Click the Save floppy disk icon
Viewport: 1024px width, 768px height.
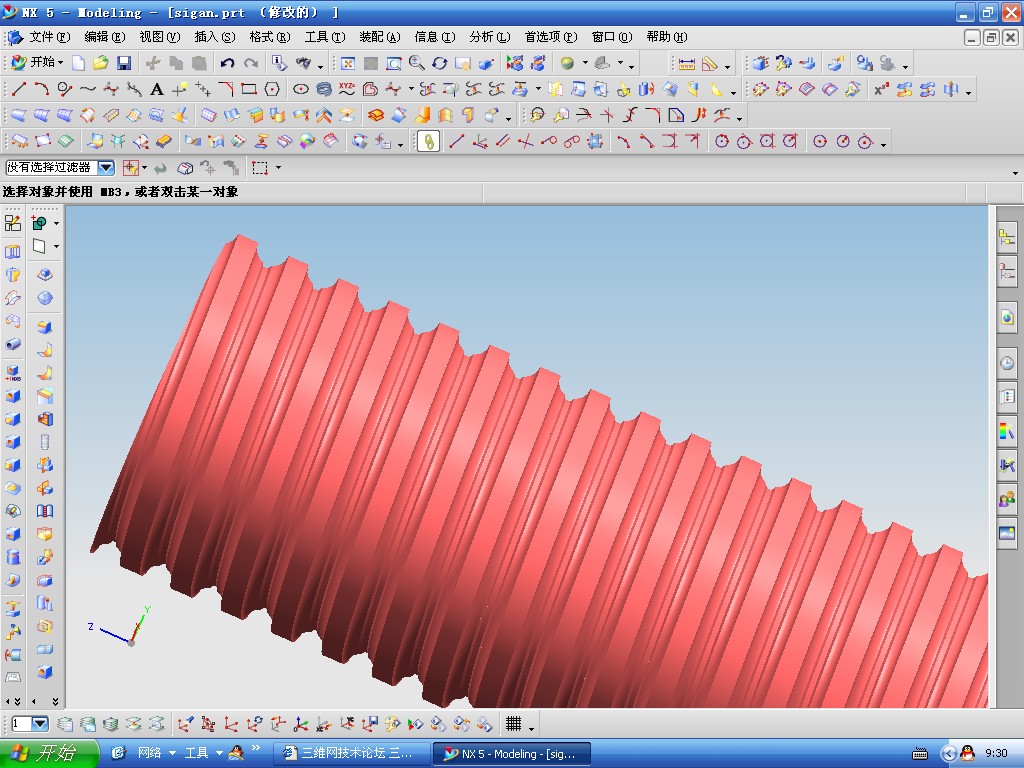coord(123,63)
